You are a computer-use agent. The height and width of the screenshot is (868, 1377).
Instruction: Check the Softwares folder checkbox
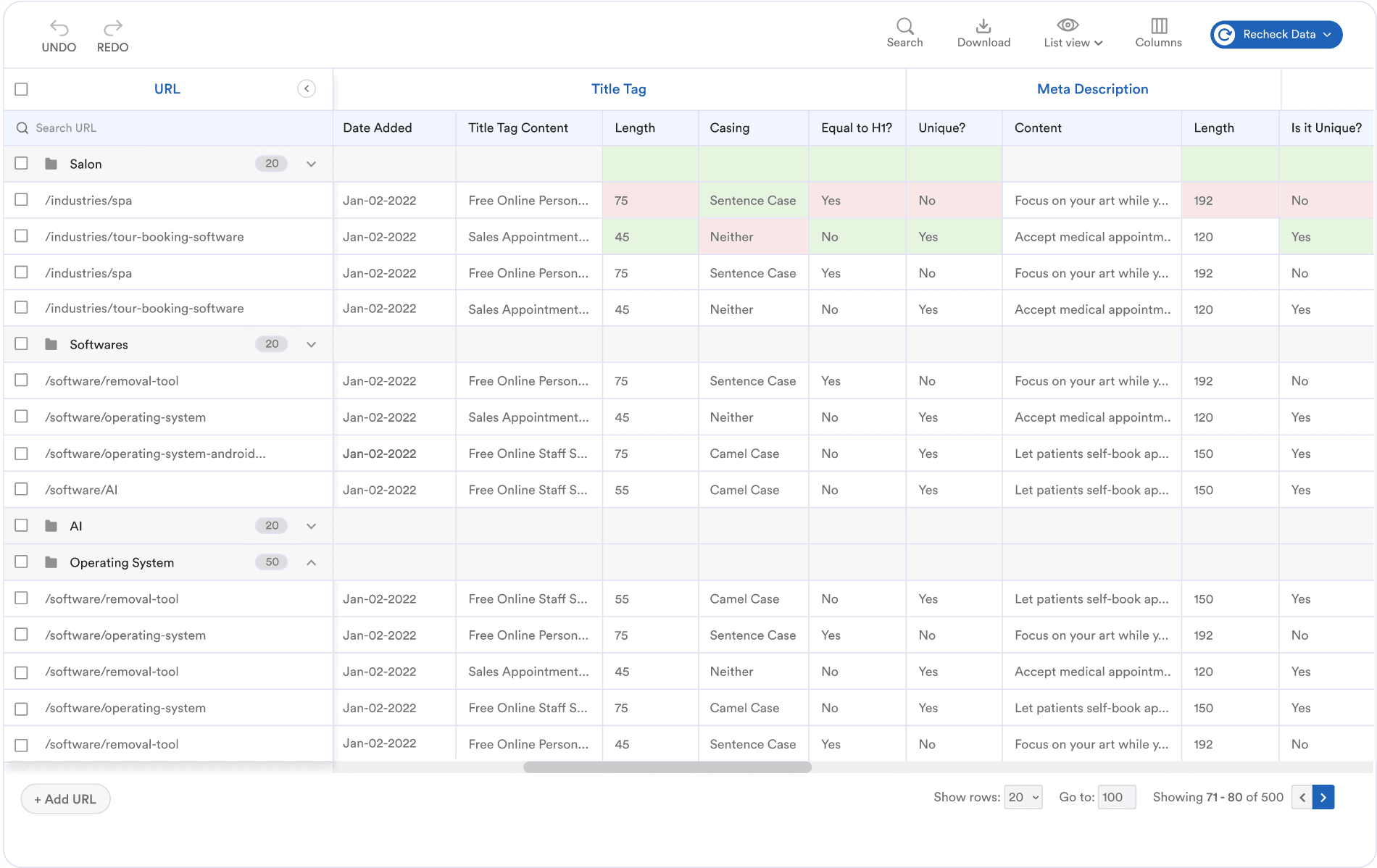(22, 343)
